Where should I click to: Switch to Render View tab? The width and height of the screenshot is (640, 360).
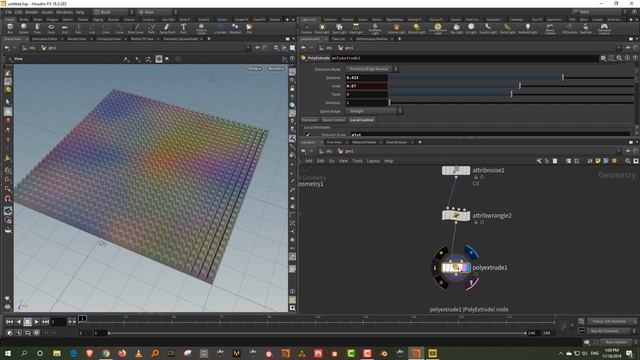[77, 39]
